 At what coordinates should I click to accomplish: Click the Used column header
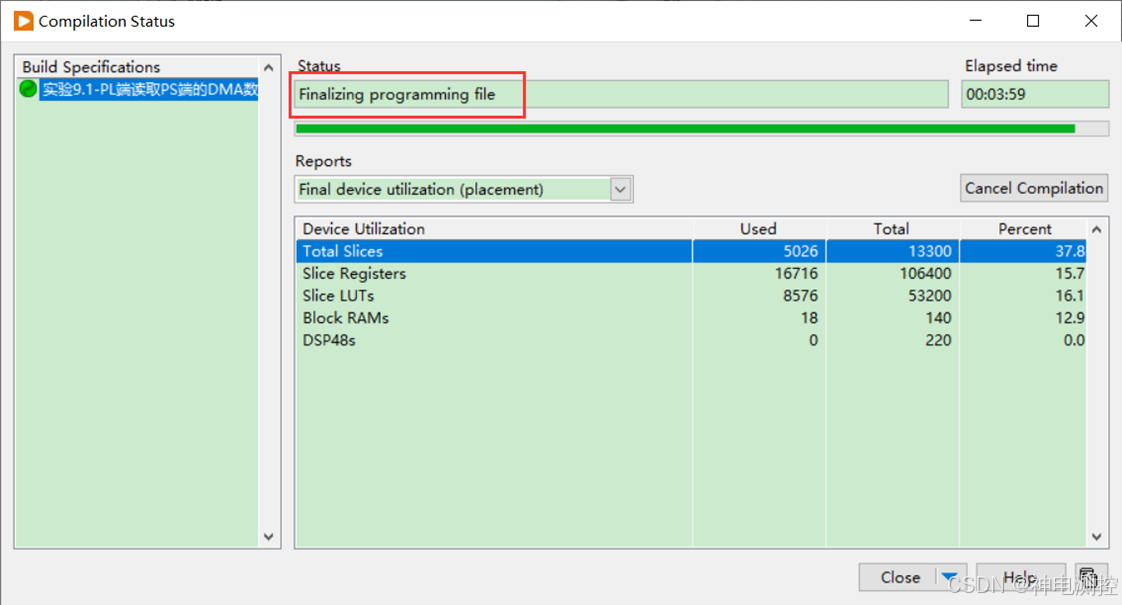coord(758,229)
